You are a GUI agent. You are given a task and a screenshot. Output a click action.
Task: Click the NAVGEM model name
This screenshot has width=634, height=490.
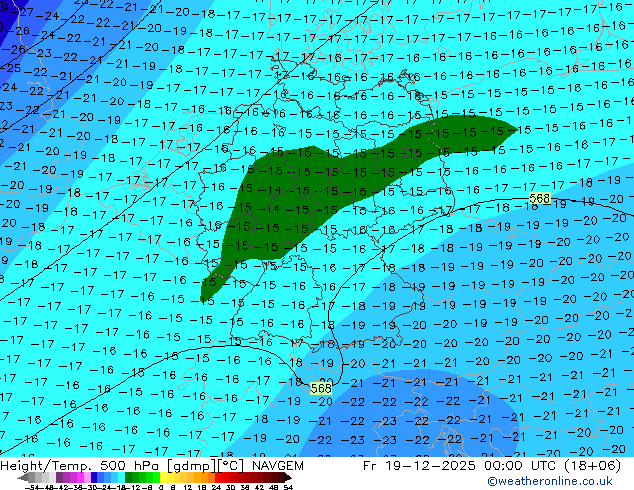click(278, 466)
